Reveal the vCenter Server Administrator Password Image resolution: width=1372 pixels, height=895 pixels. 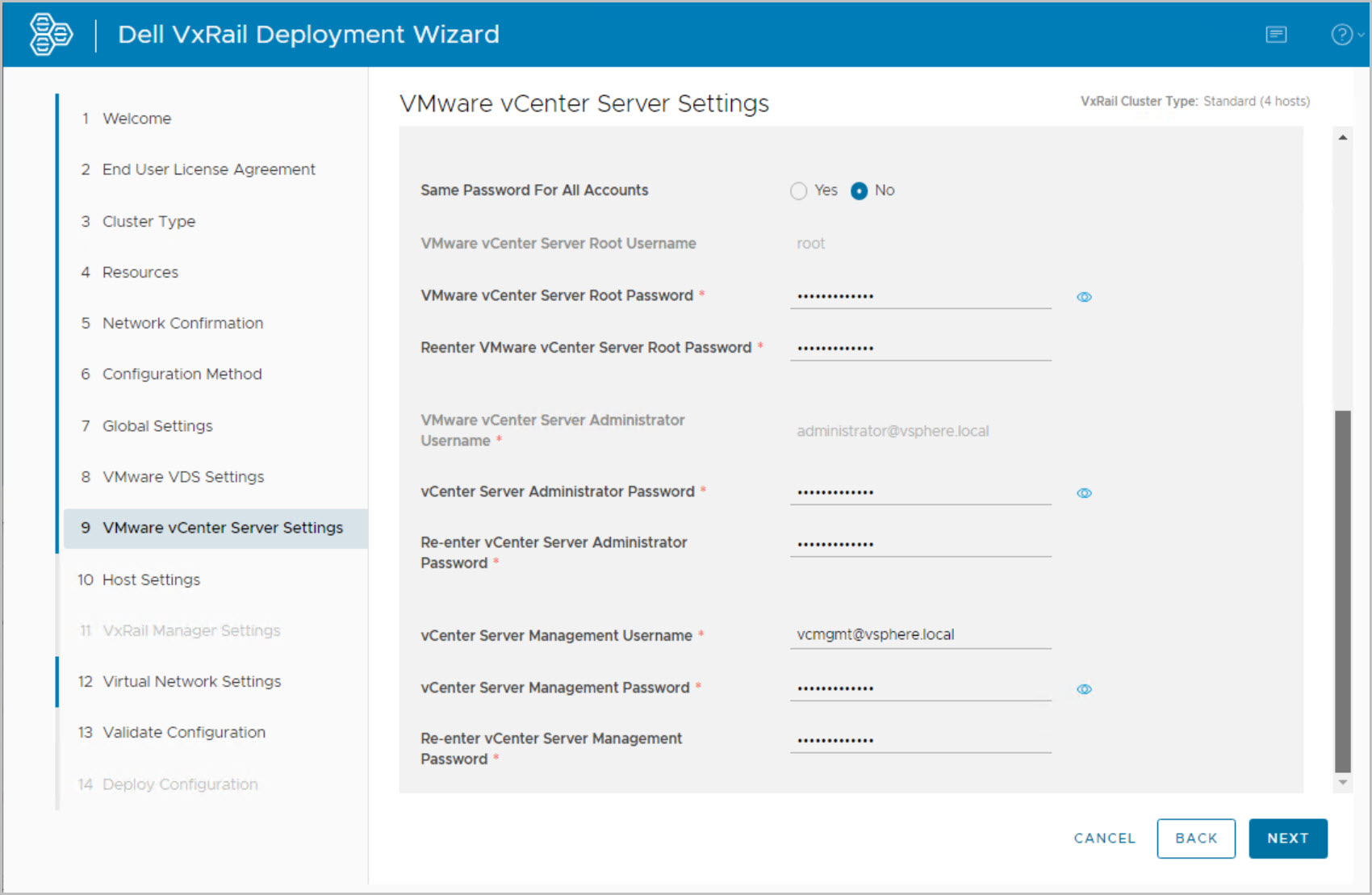pos(1084,493)
